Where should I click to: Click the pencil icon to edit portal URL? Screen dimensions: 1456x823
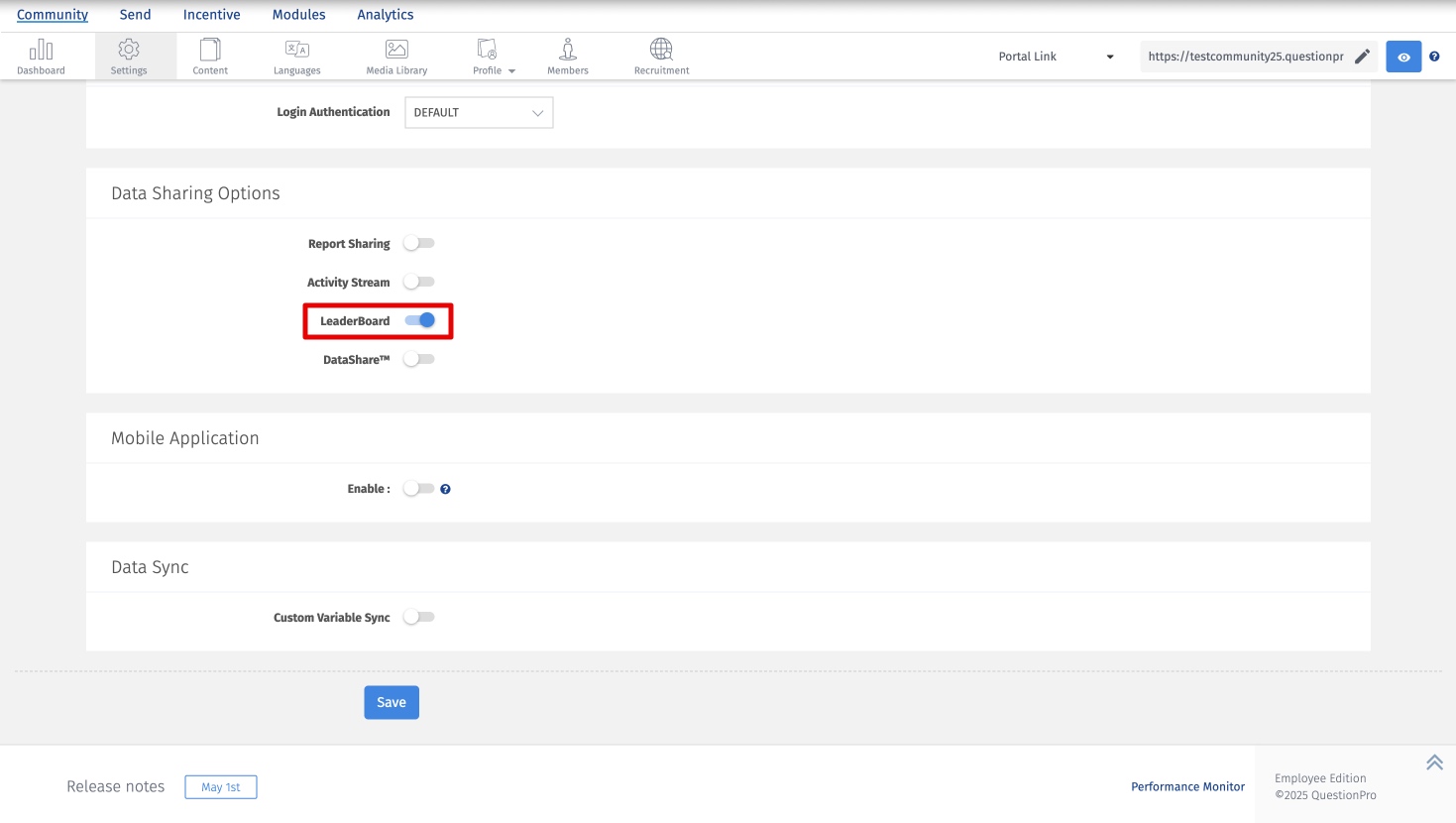pyautogui.click(x=1363, y=57)
